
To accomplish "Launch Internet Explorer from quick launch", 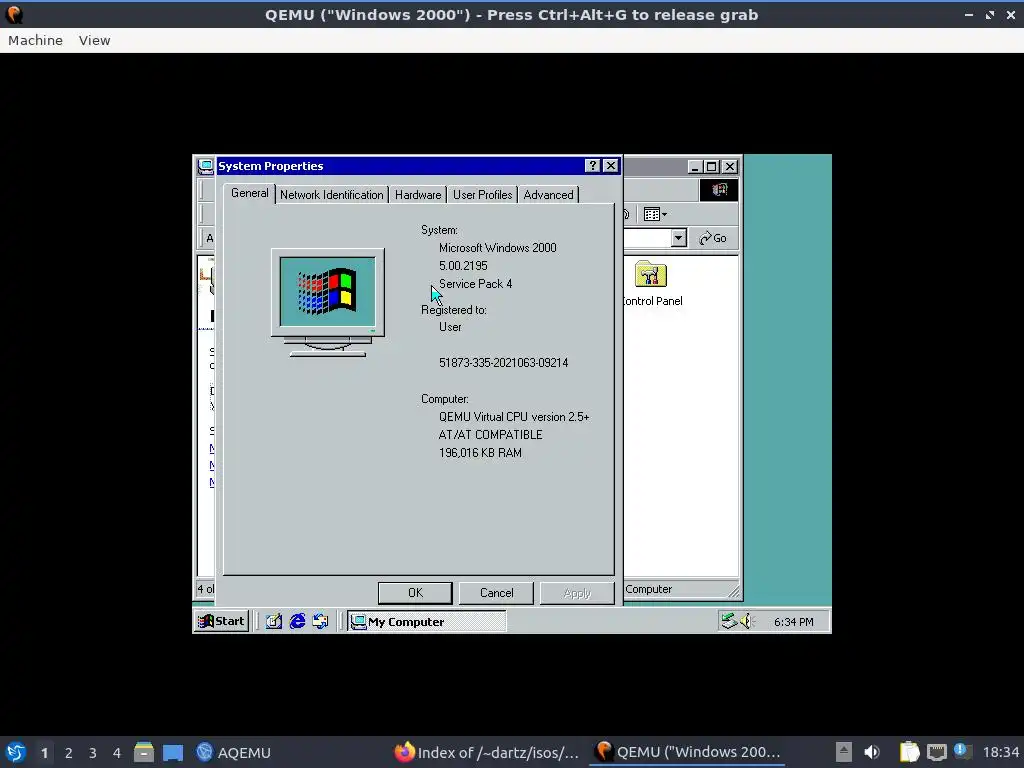I will point(297,621).
